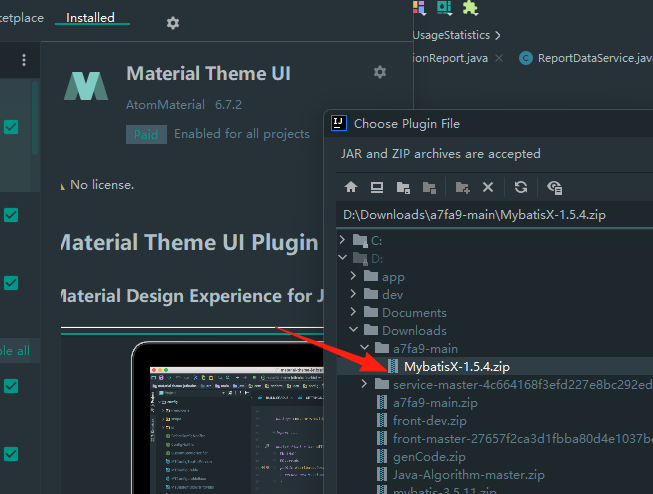
Task: Select genCode.zip file
Action: point(429,457)
